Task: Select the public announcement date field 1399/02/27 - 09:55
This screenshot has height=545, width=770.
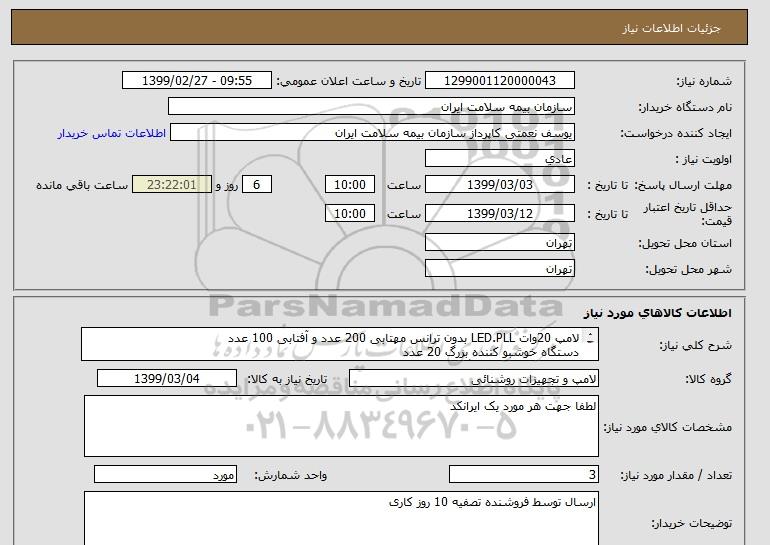Action: pos(196,81)
